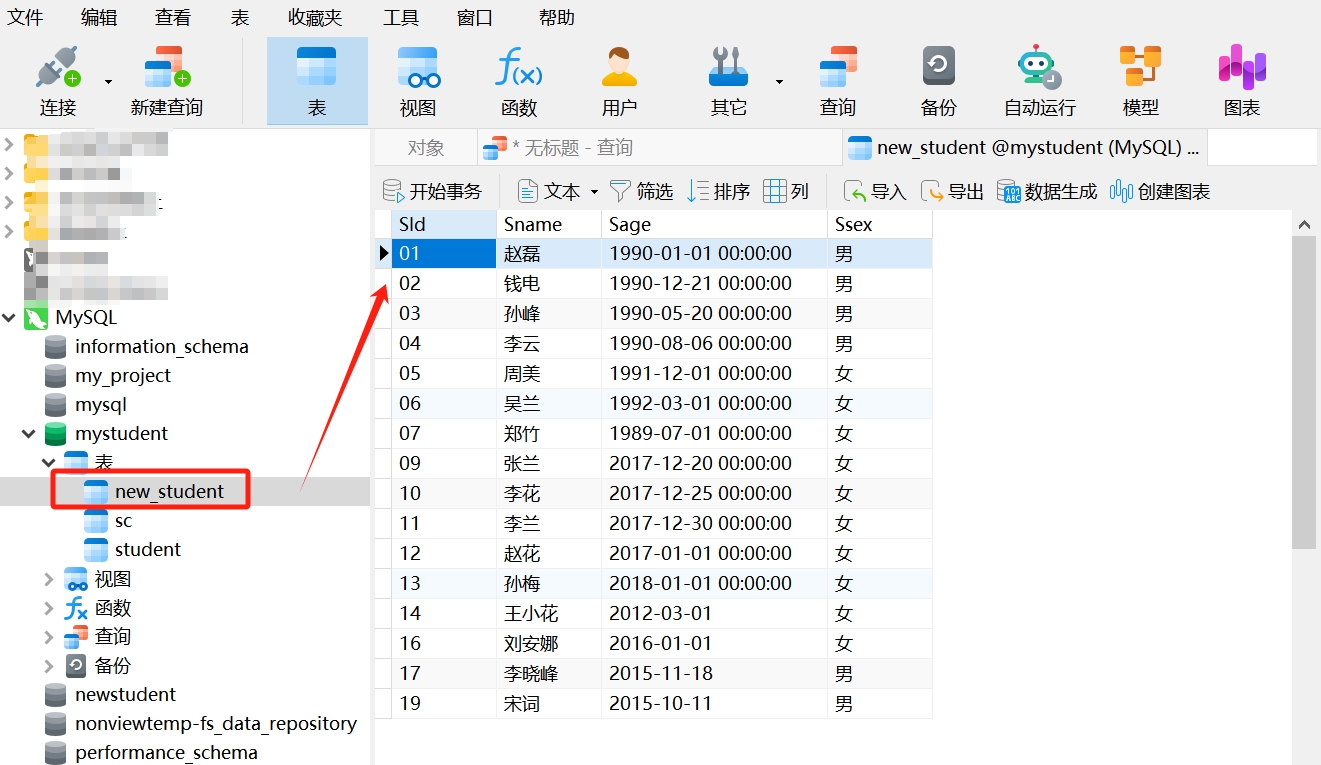This screenshot has height=765, width=1321.
Task: Click the vertical scrollbar of the data grid
Action: click(1303, 400)
